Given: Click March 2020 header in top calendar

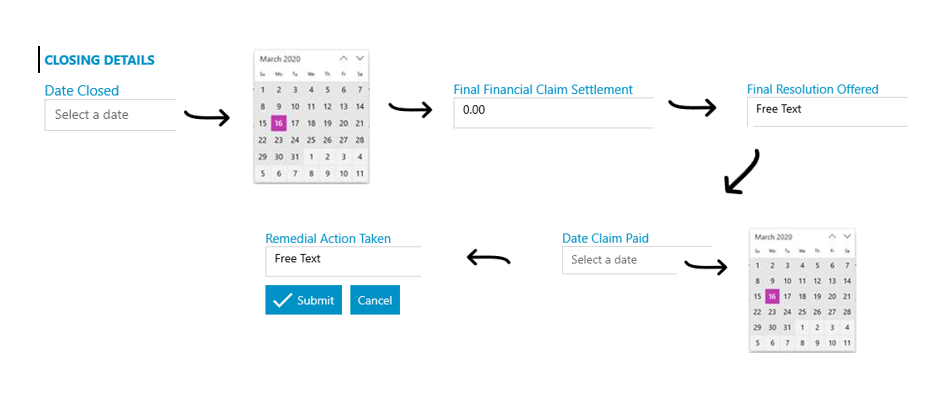Looking at the screenshot, I should pos(280,59).
